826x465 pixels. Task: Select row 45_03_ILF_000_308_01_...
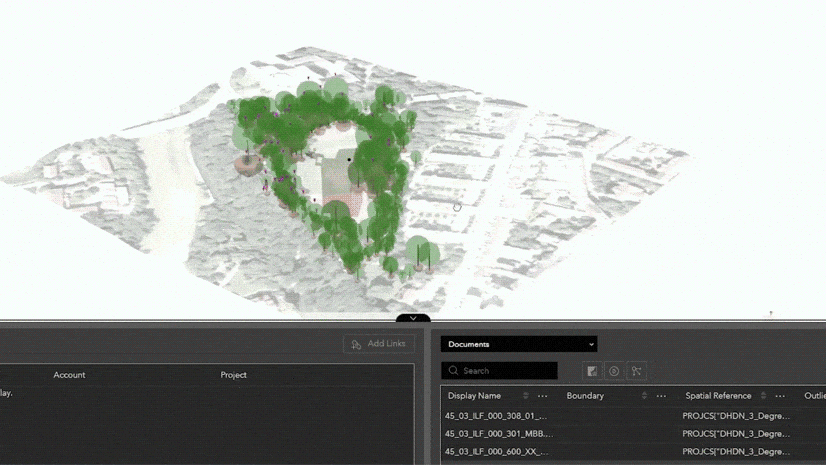point(633,416)
